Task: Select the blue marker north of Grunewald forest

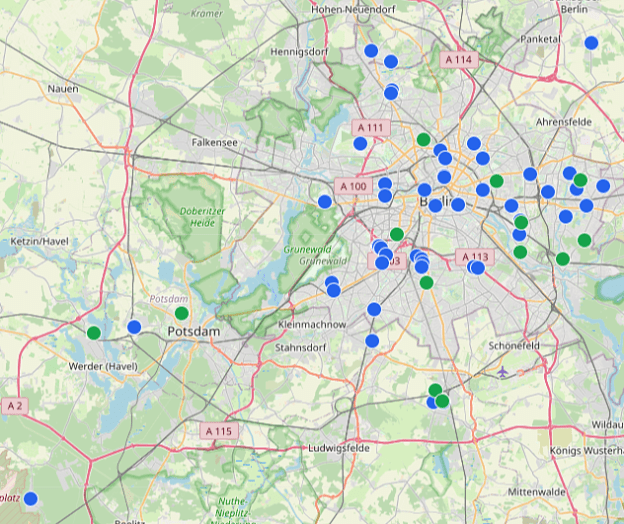Action: click(x=324, y=202)
